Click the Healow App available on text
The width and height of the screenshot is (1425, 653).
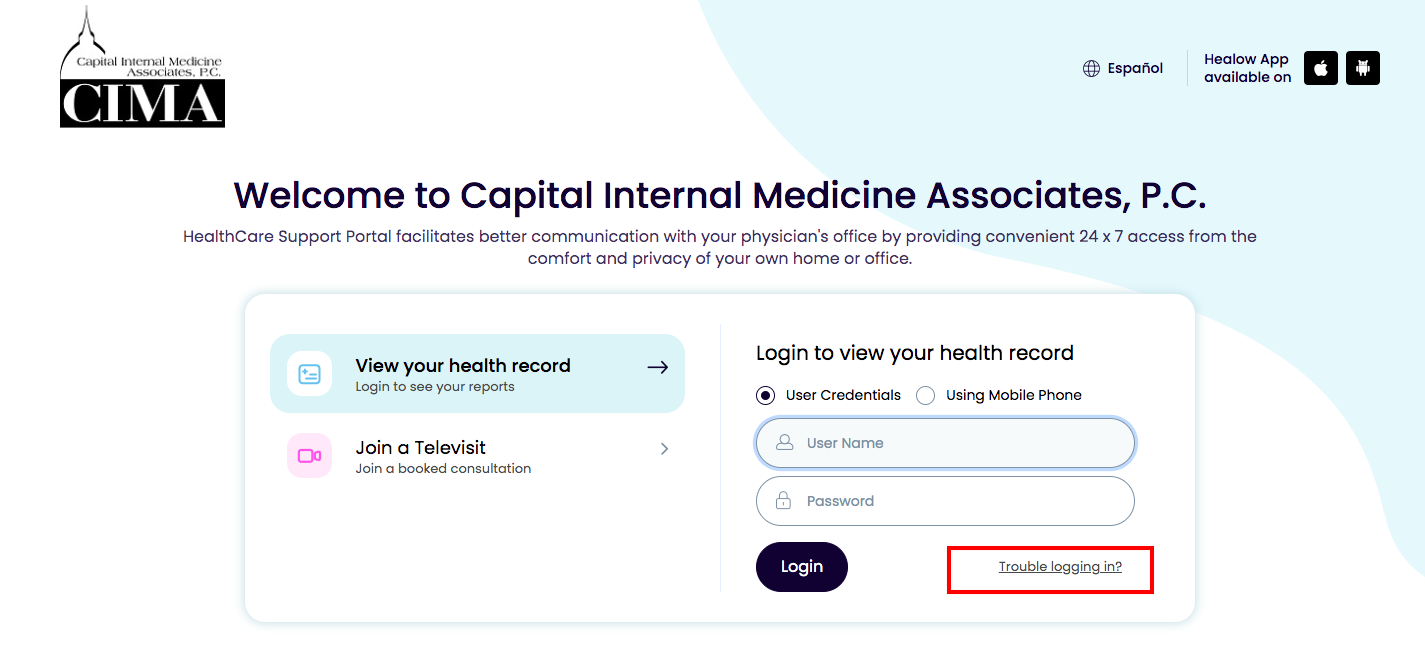[1247, 68]
